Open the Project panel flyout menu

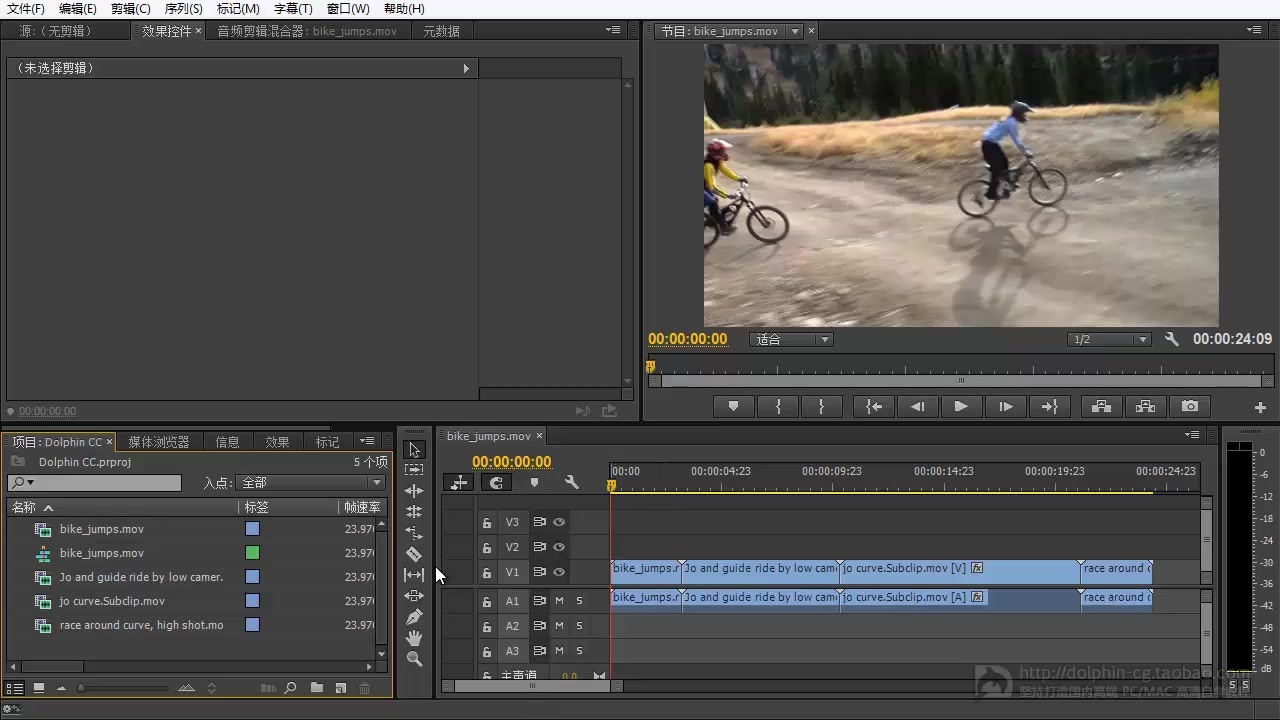[x=367, y=441]
